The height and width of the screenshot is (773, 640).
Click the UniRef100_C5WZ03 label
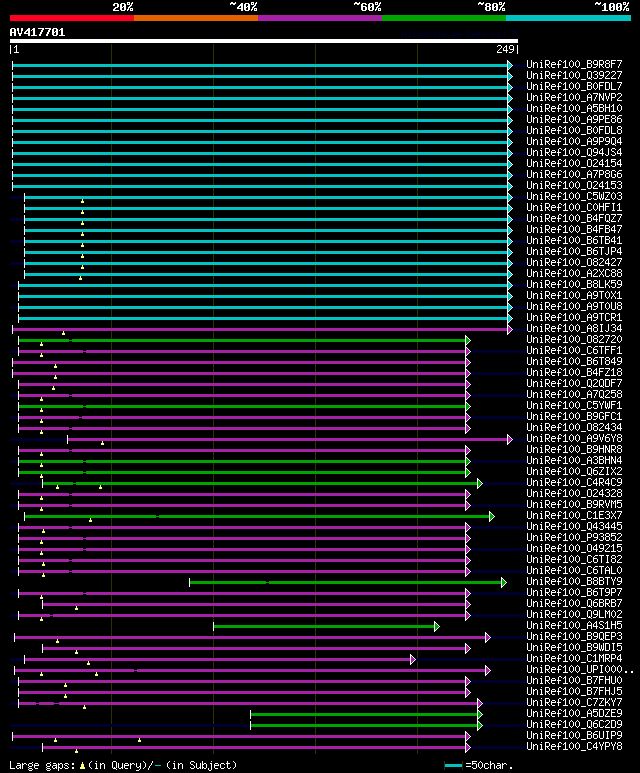[574, 196]
